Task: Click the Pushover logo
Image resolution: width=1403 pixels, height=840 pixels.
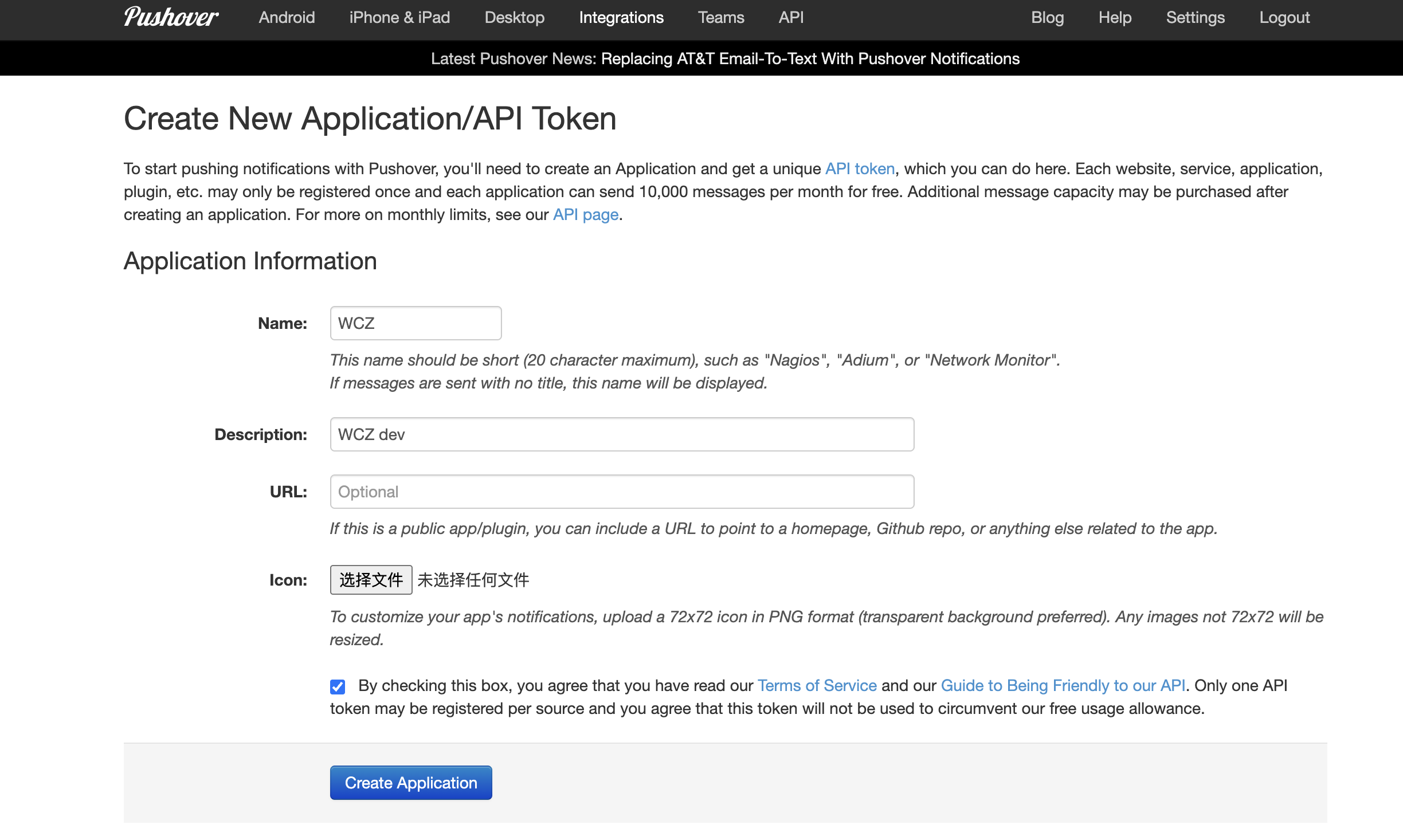Action: tap(171, 17)
